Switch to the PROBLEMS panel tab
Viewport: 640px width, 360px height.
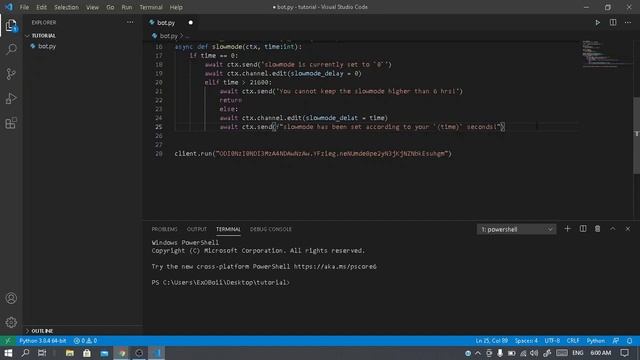tap(164, 229)
